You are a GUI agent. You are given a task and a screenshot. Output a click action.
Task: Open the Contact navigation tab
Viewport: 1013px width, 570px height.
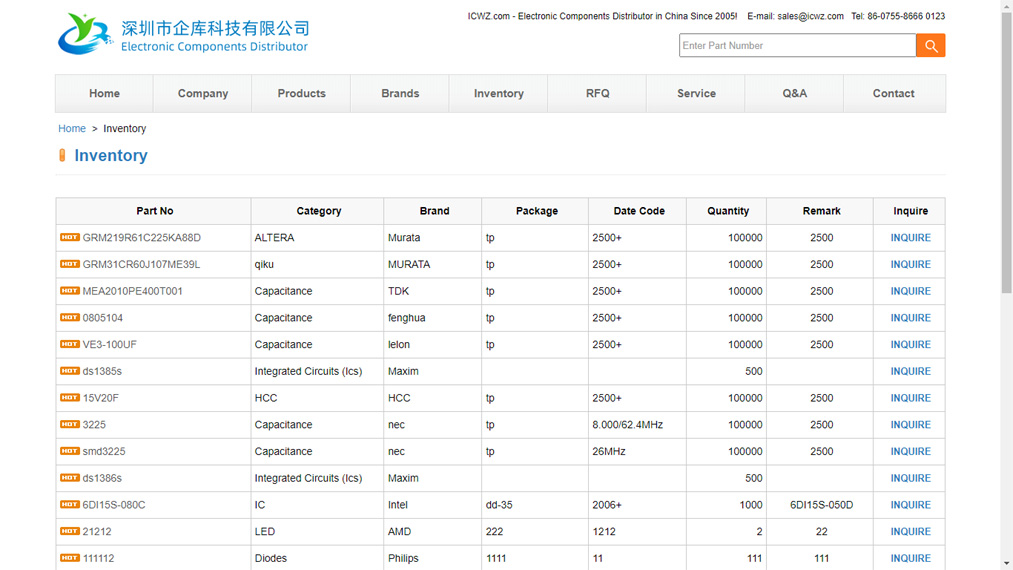893,93
